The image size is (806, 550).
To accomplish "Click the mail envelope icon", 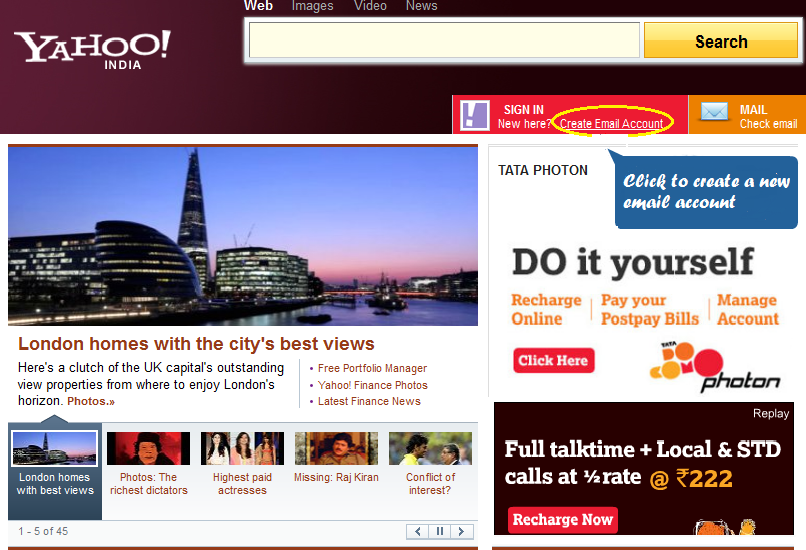I will coord(715,112).
